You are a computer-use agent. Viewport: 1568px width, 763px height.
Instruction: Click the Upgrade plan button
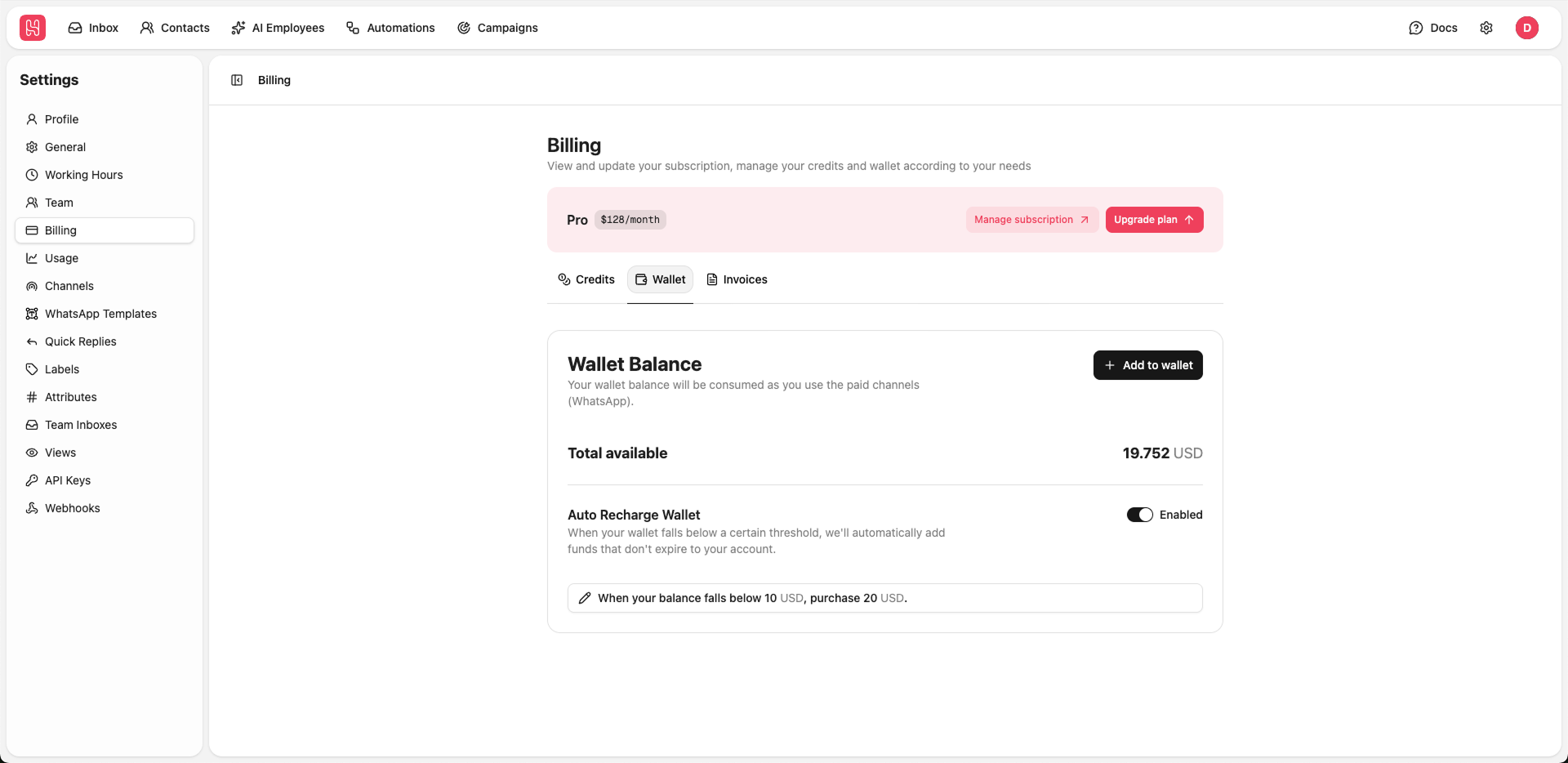1154,220
